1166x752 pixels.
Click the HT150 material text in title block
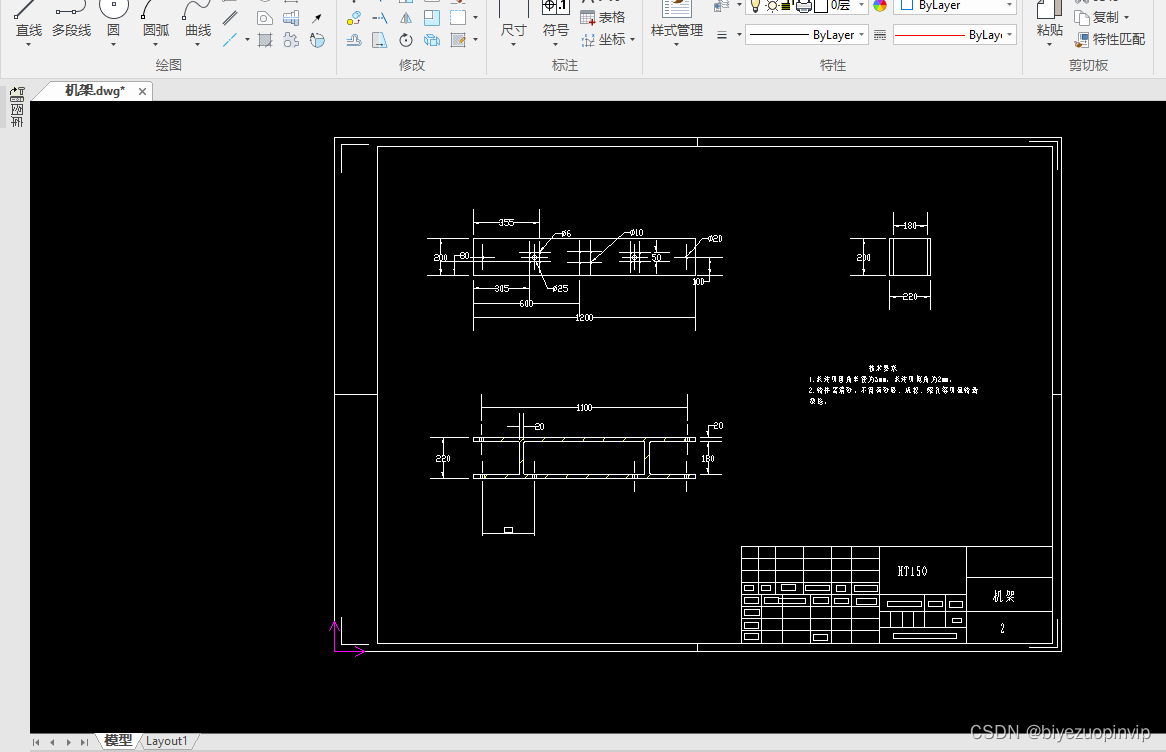912,571
